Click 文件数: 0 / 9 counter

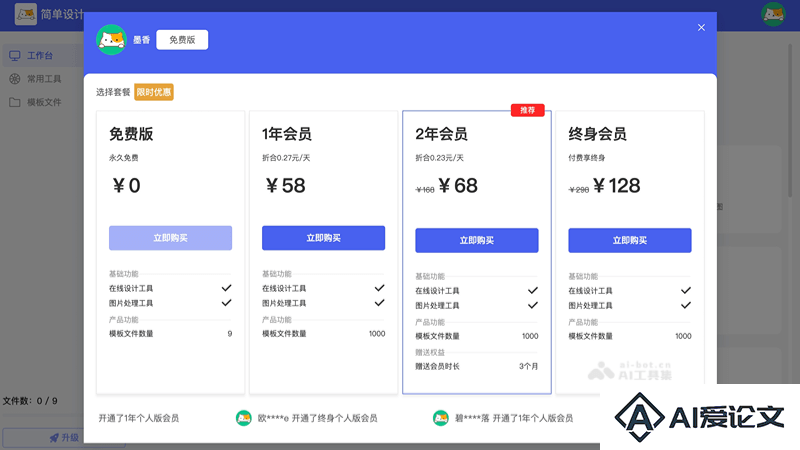30,401
